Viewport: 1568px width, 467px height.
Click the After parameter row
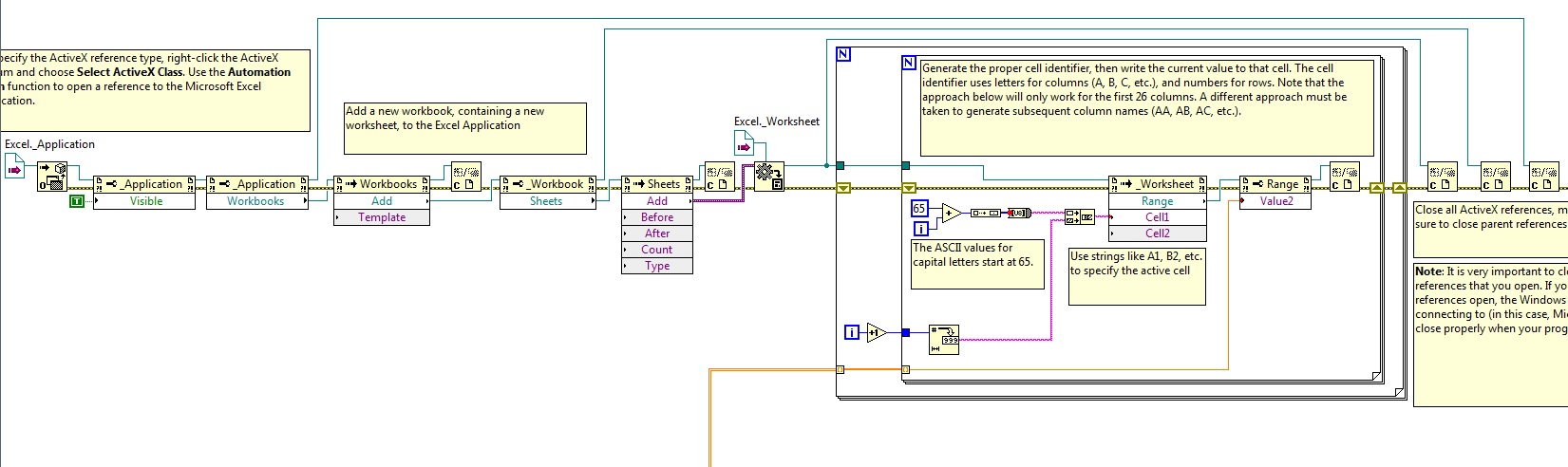tap(657, 233)
